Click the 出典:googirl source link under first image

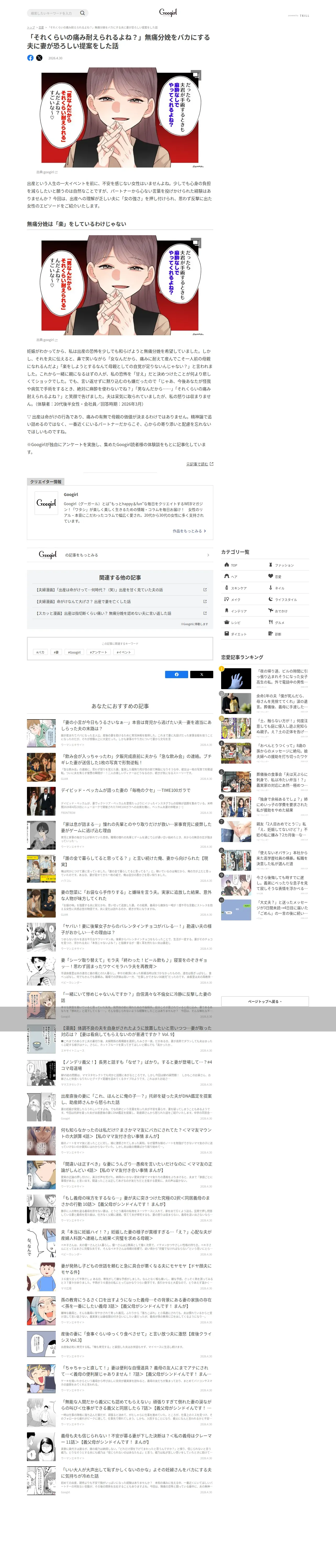[47, 172]
